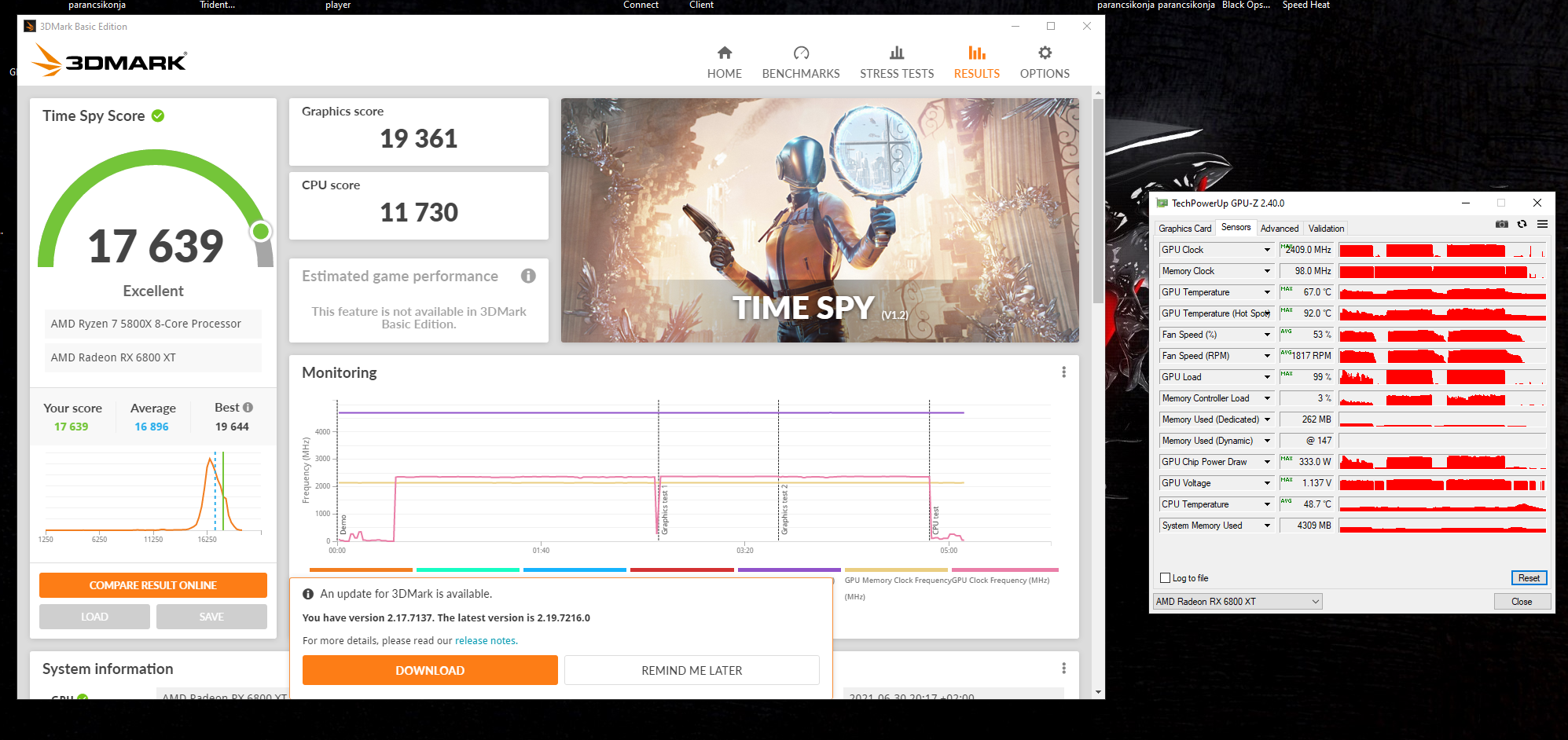Expand the Memory Clock sensor dropdown
Viewport: 1568px width, 740px height.
tap(1267, 271)
